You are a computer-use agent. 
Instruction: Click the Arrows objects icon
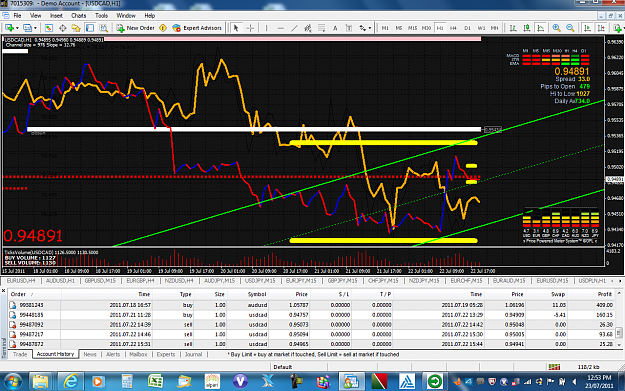(362, 28)
